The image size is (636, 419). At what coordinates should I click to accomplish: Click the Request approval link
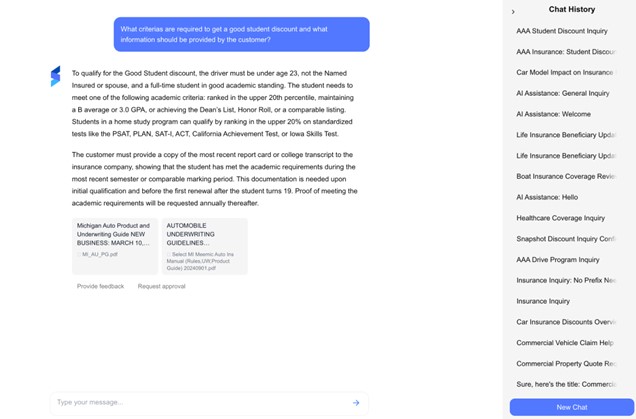tap(162, 286)
